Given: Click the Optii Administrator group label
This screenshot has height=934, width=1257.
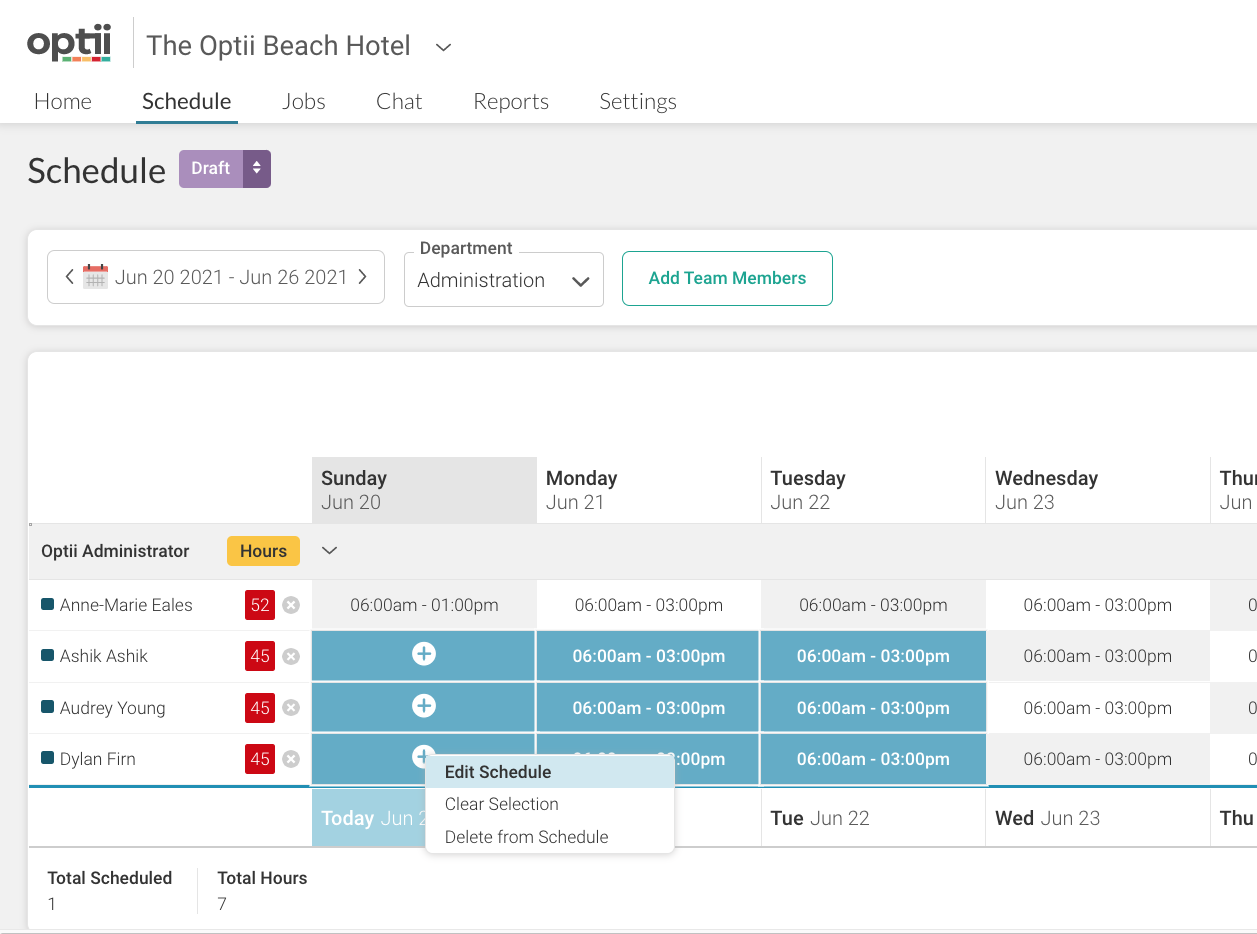Looking at the screenshot, I should 115,551.
